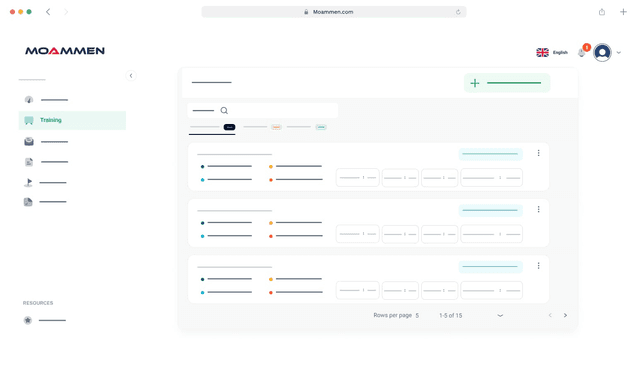Image resolution: width=640 pixels, height=372 pixels.
Task: Click first stat box in first card
Action: tap(358, 178)
